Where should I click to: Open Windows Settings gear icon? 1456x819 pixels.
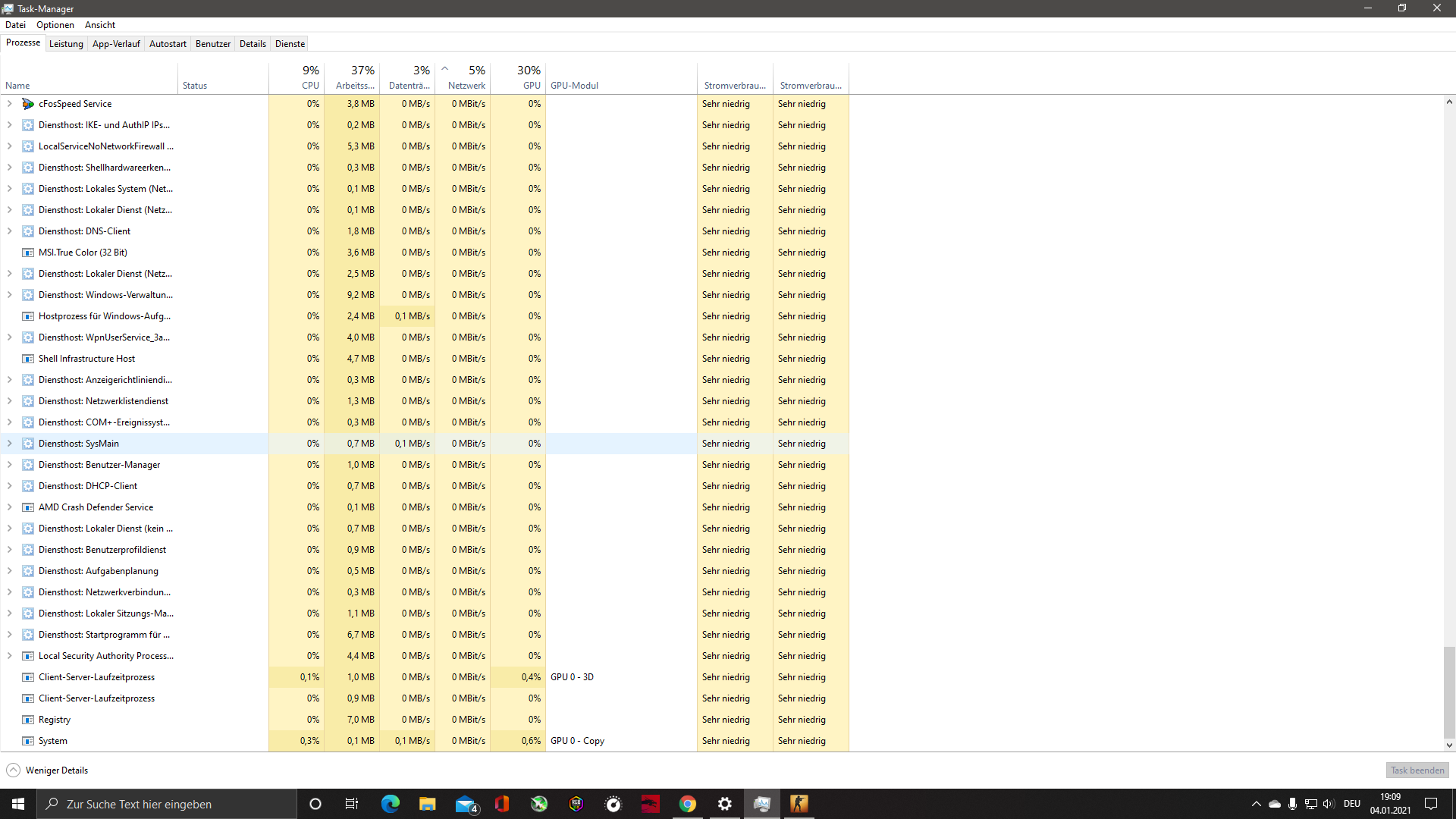pyautogui.click(x=724, y=804)
